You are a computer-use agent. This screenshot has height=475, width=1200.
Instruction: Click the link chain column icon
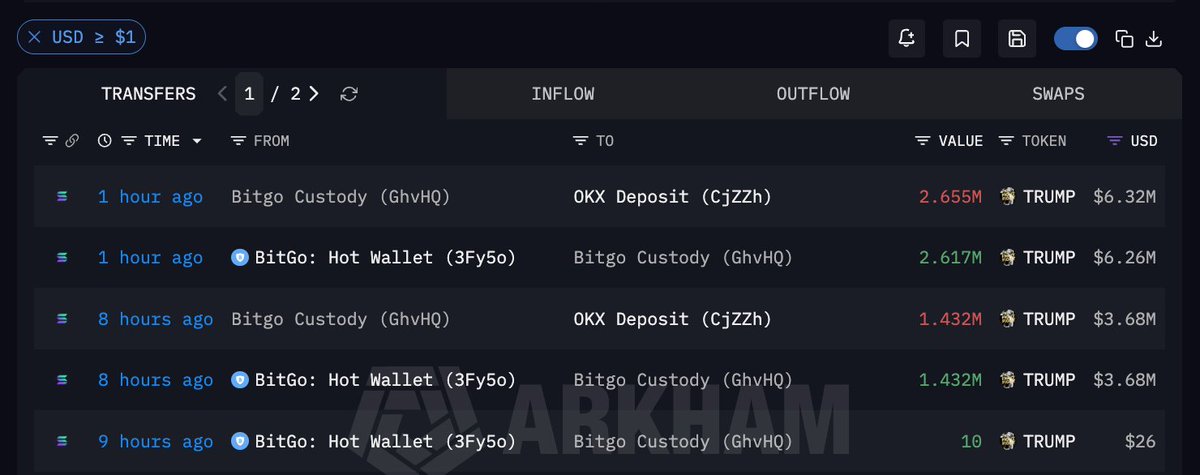[x=72, y=141]
